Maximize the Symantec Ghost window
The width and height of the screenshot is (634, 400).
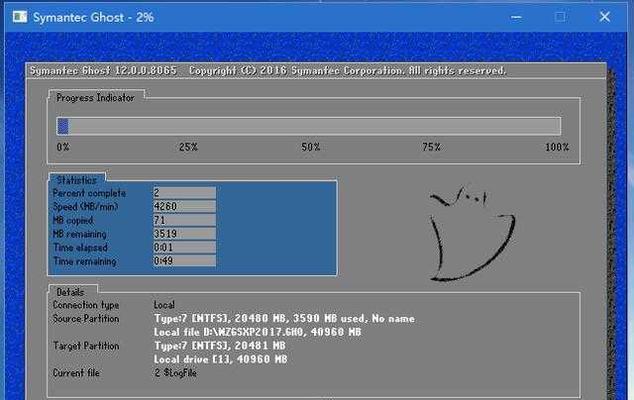pyautogui.click(x=560, y=17)
